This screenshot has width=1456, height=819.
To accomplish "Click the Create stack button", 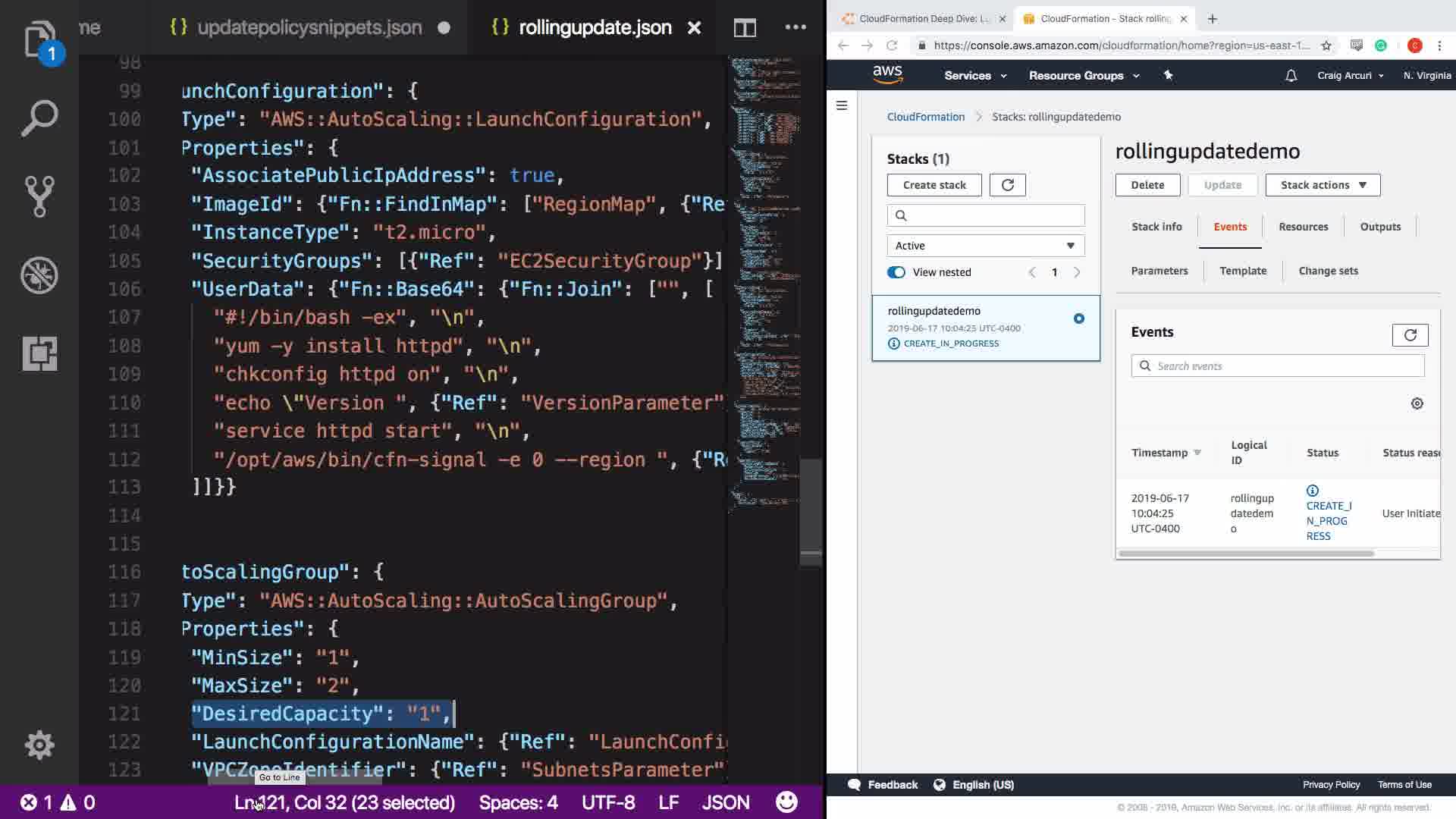I will [x=934, y=185].
